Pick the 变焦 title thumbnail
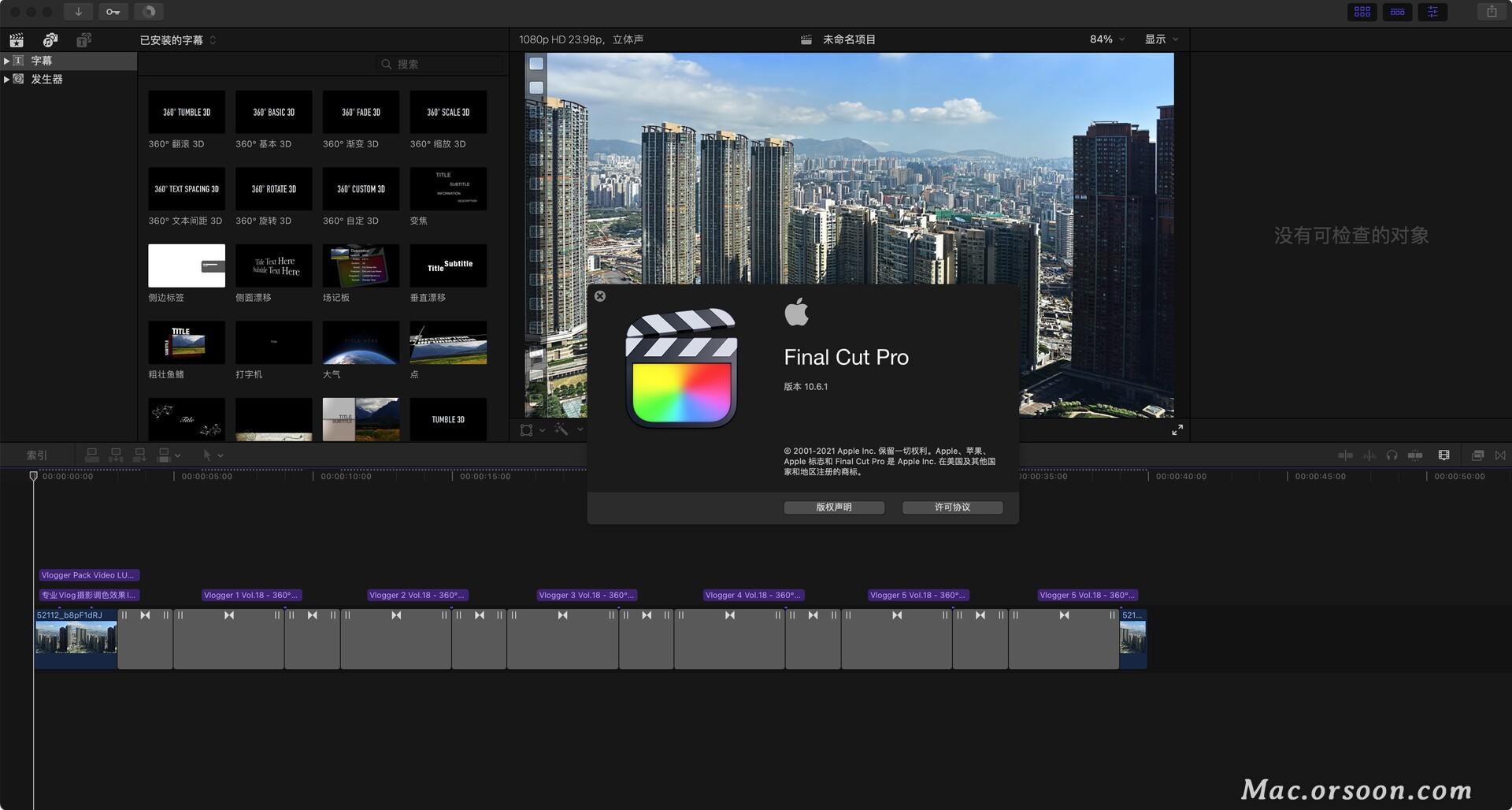 [448, 189]
